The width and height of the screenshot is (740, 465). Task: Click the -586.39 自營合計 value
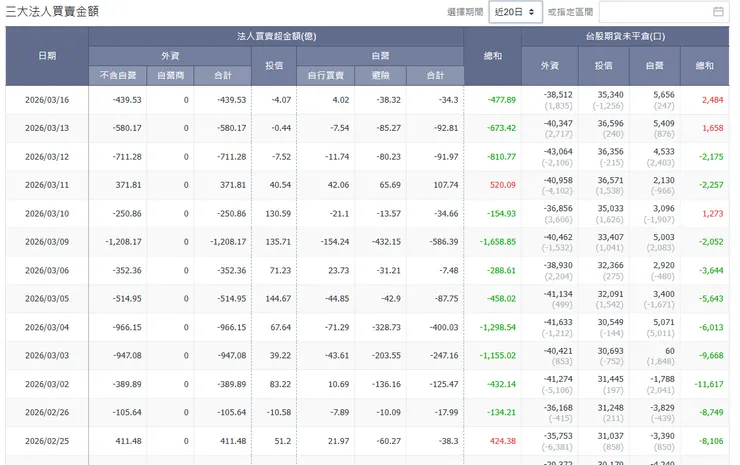(444, 242)
